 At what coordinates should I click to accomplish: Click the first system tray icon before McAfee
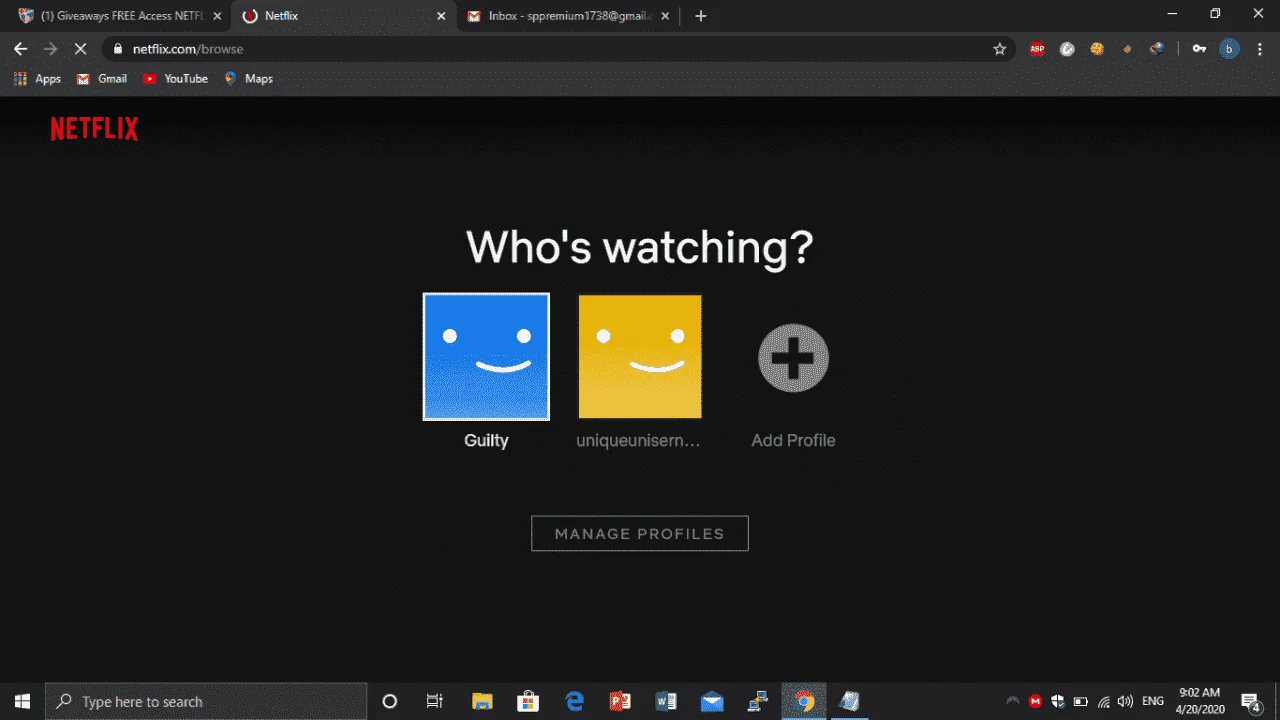(1013, 701)
